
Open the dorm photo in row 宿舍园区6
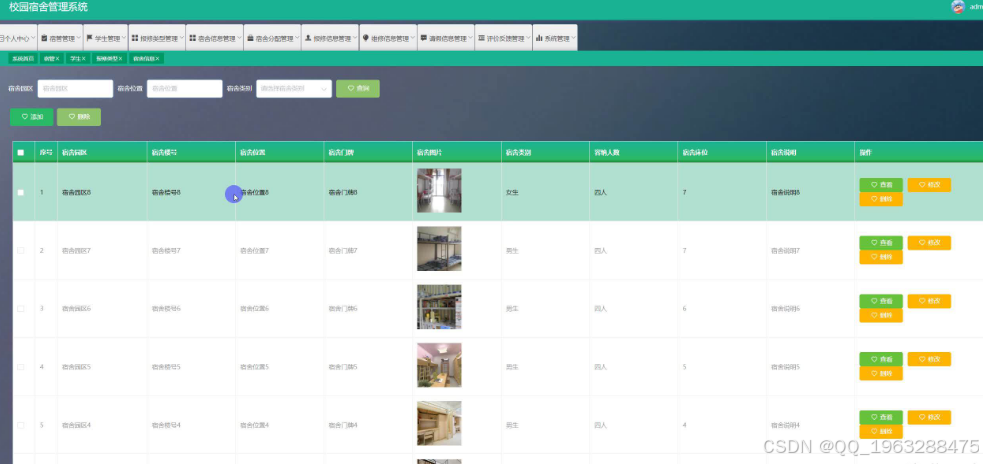pyautogui.click(x=439, y=307)
